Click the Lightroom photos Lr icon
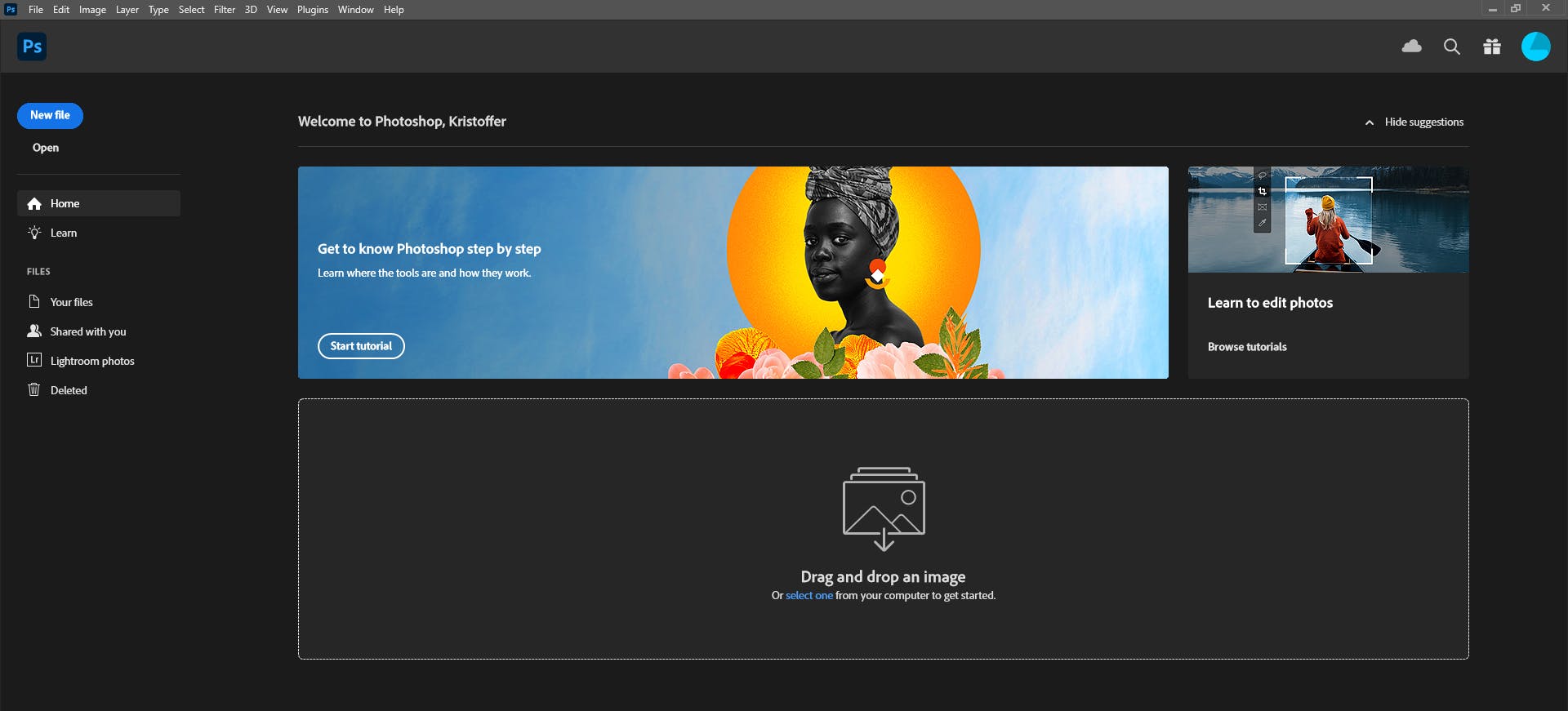 34,360
